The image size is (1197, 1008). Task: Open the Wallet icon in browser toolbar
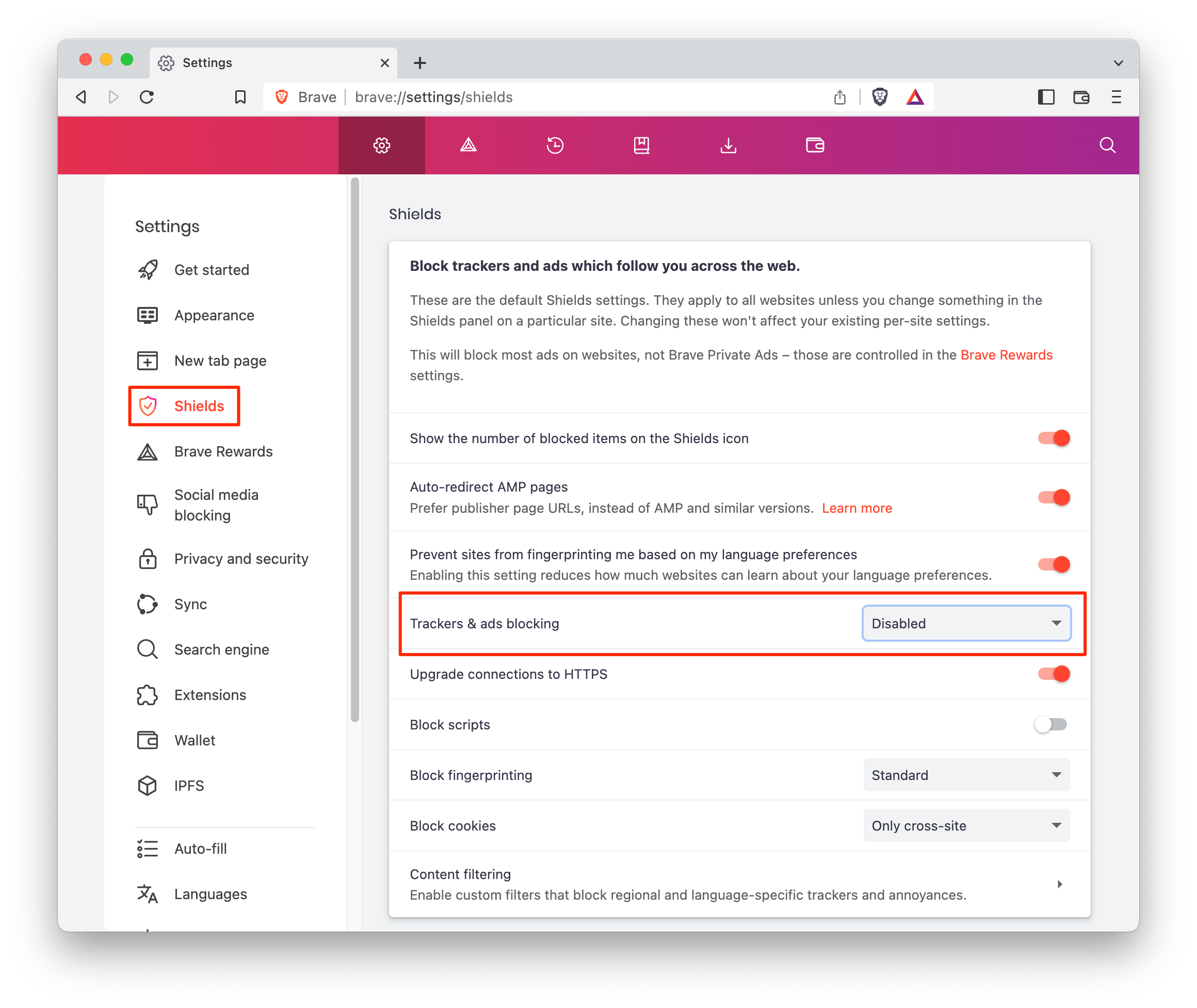[x=1081, y=97]
